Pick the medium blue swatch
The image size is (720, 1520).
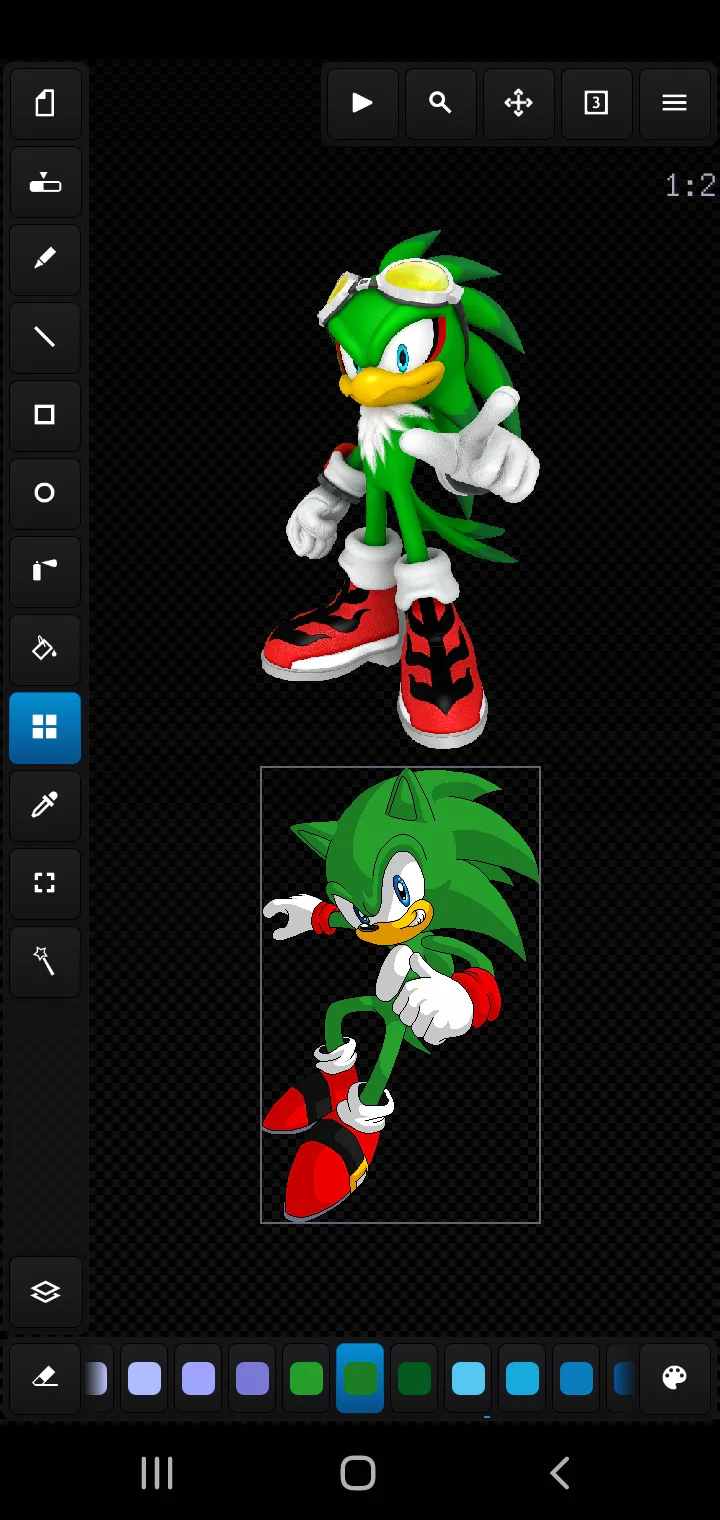pyautogui.click(x=577, y=1379)
